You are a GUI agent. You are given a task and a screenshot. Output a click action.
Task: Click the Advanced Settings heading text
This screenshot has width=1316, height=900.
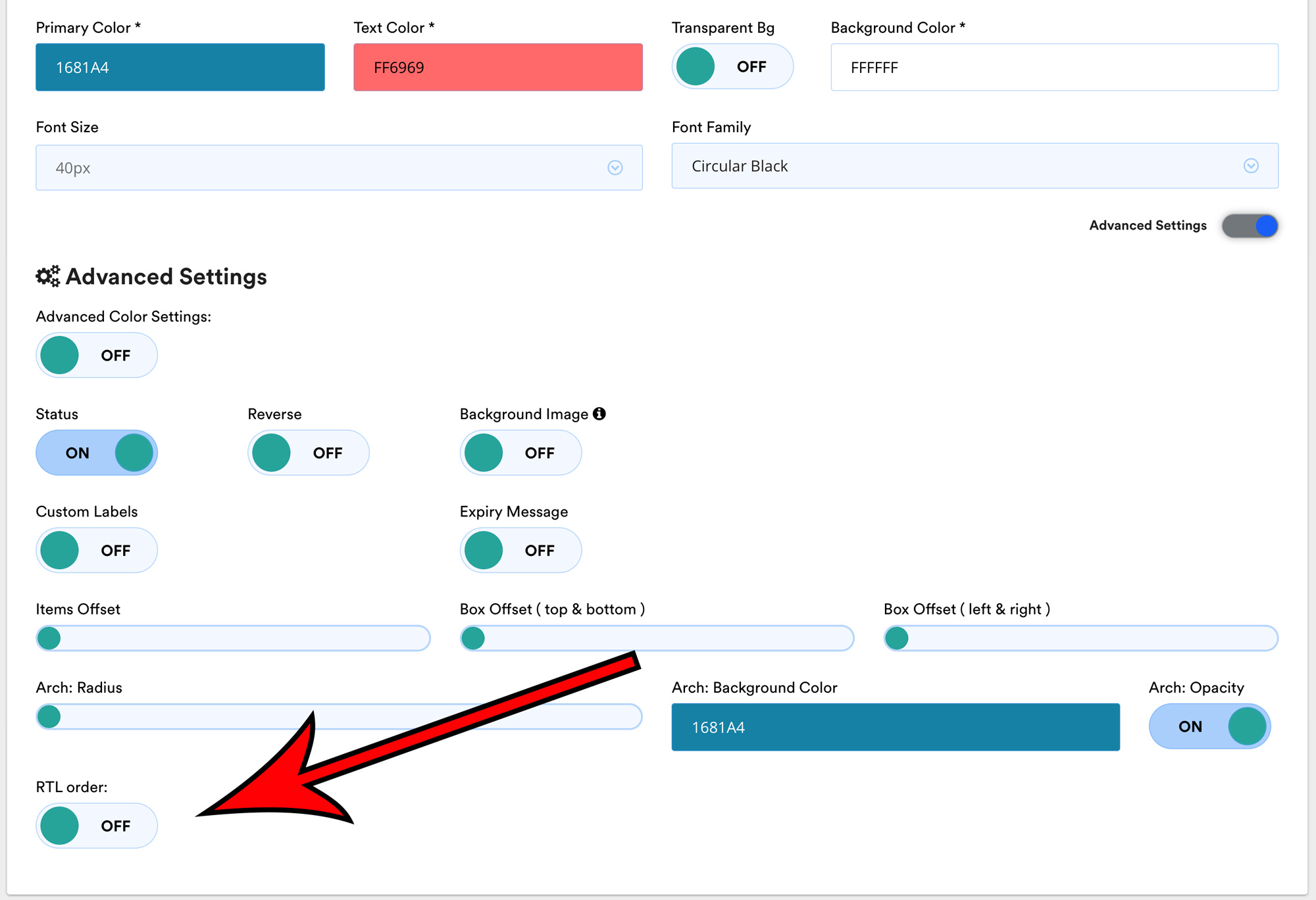pos(166,276)
